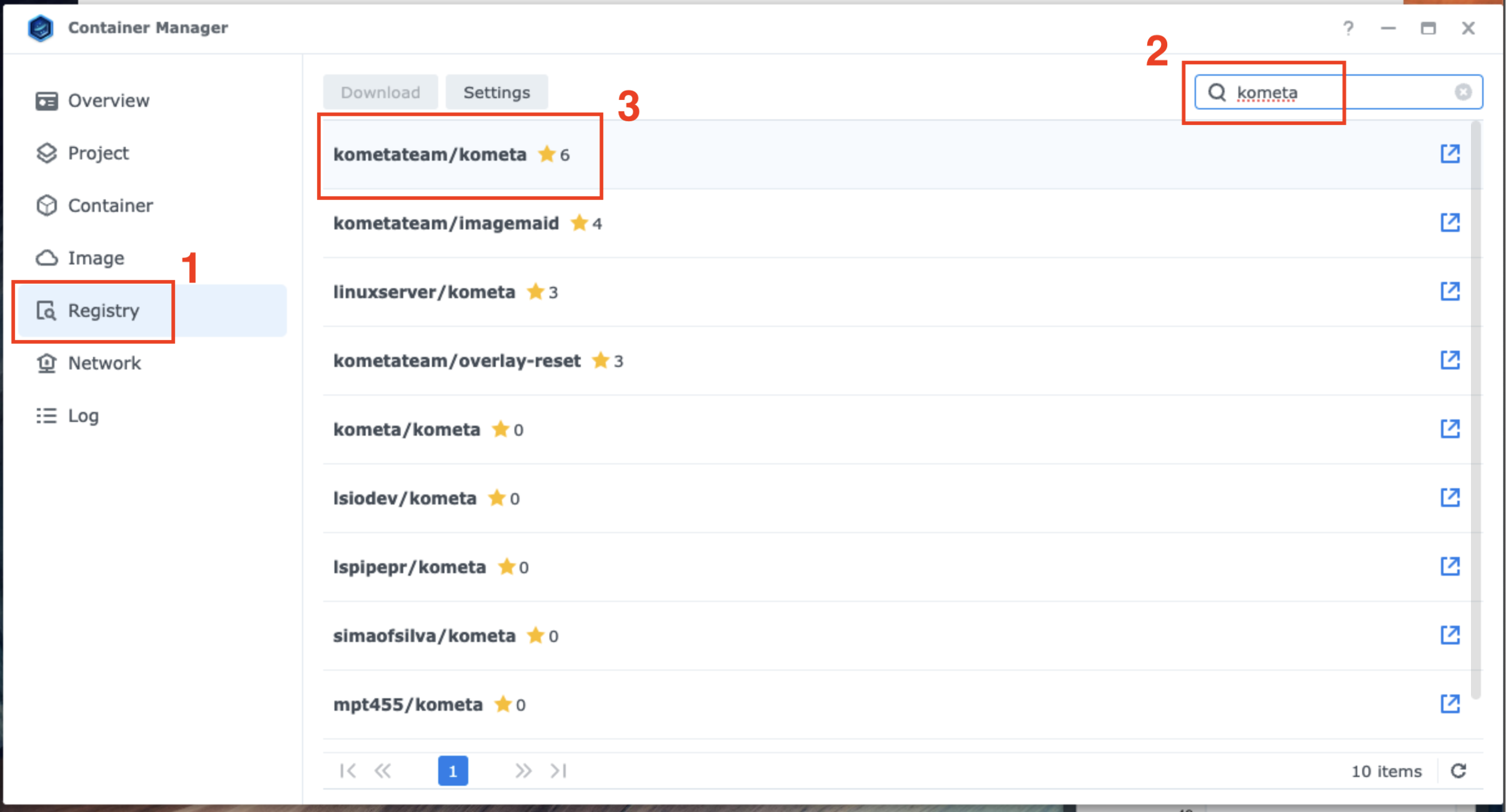This screenshot has height=812, width=1506.
Task: Select the mpt455/kometa row
Action: click(897, 704)
